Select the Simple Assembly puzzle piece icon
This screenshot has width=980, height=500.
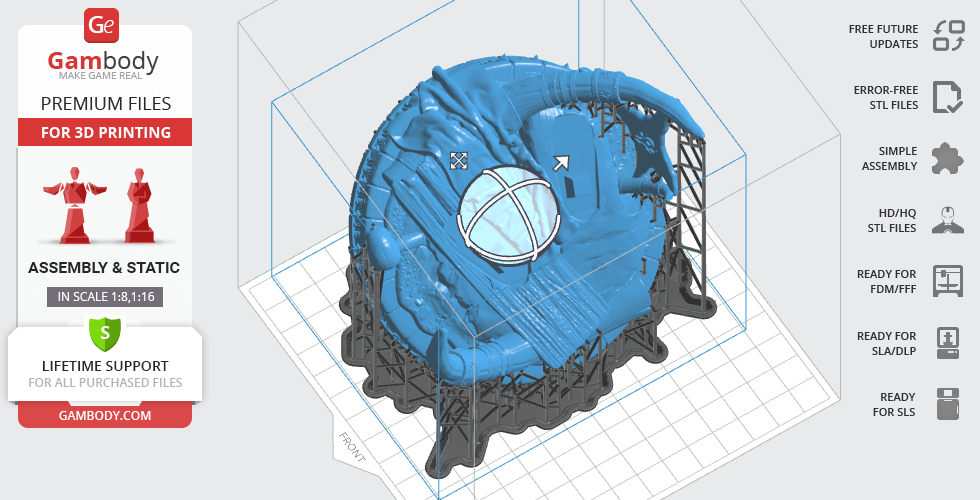click(947, 158)
